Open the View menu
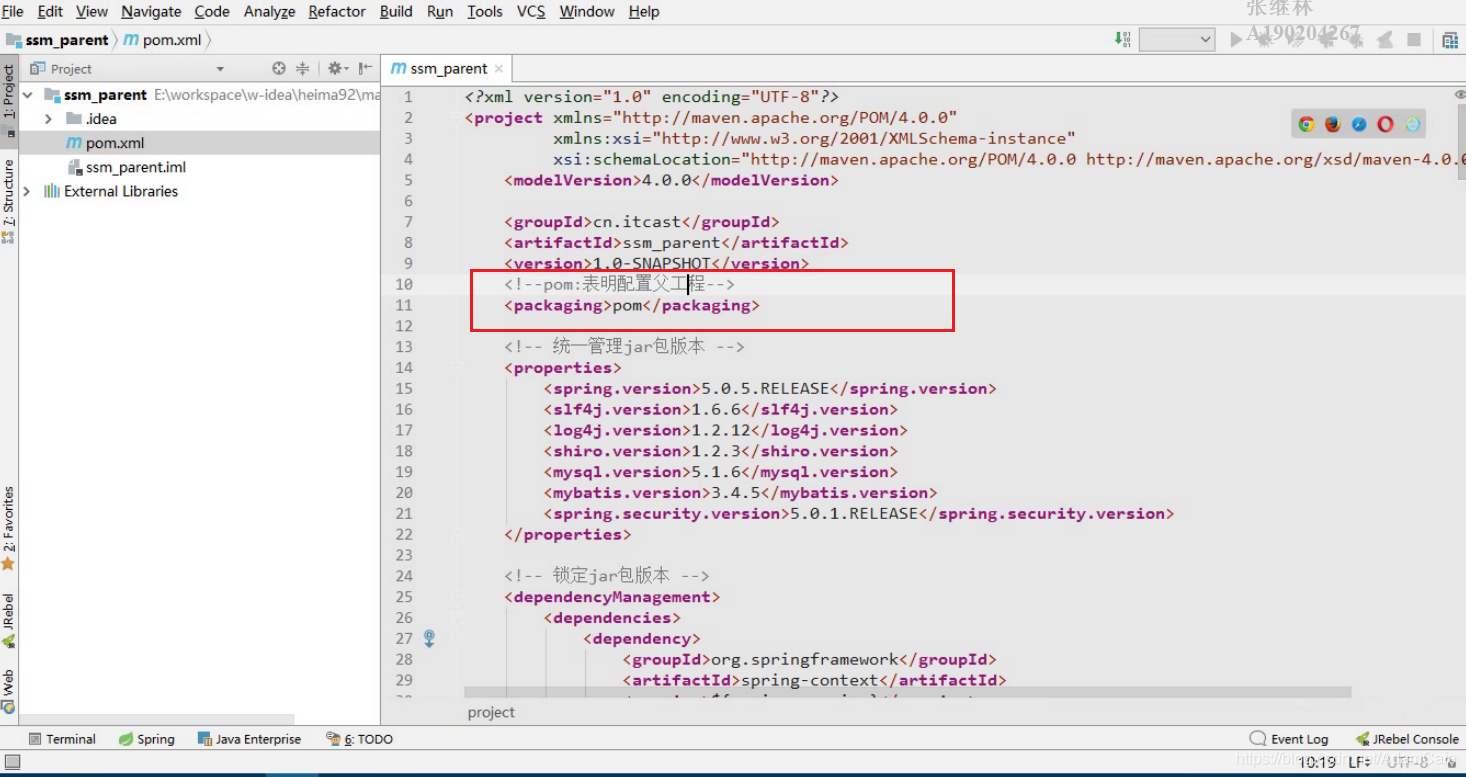1466x777 pixels. (x=92, y=11)
